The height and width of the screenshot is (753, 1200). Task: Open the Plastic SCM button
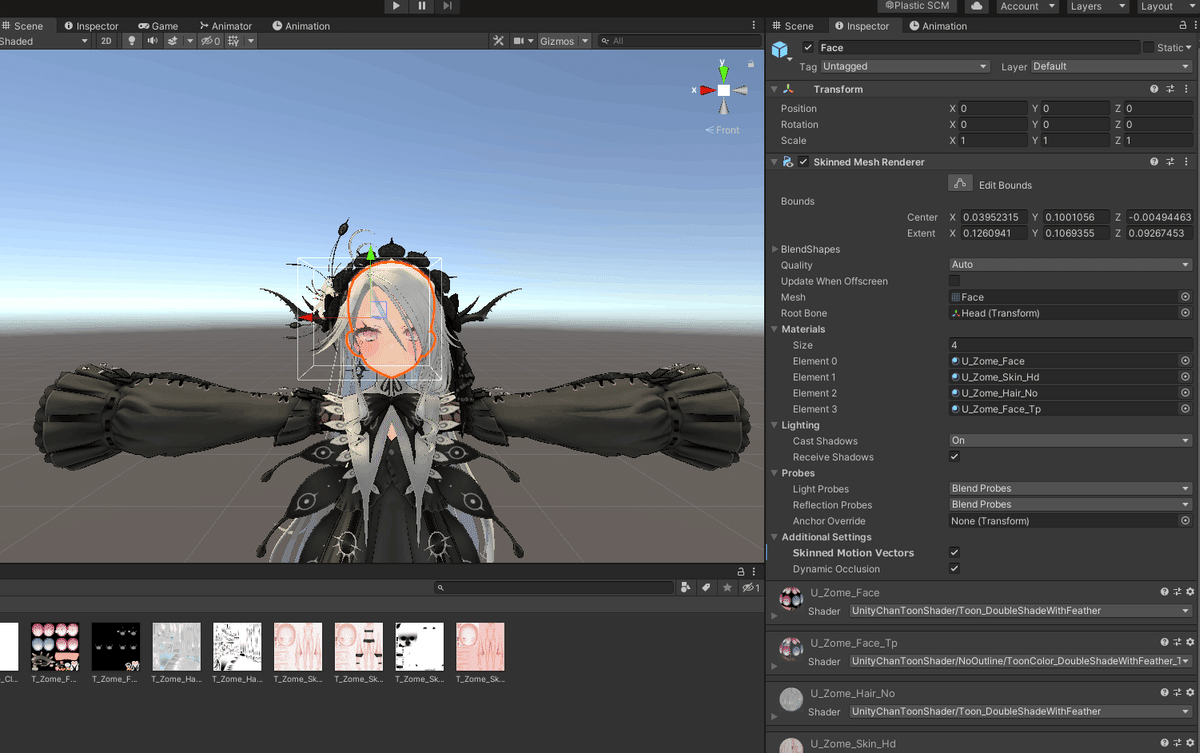click(918, 6)
